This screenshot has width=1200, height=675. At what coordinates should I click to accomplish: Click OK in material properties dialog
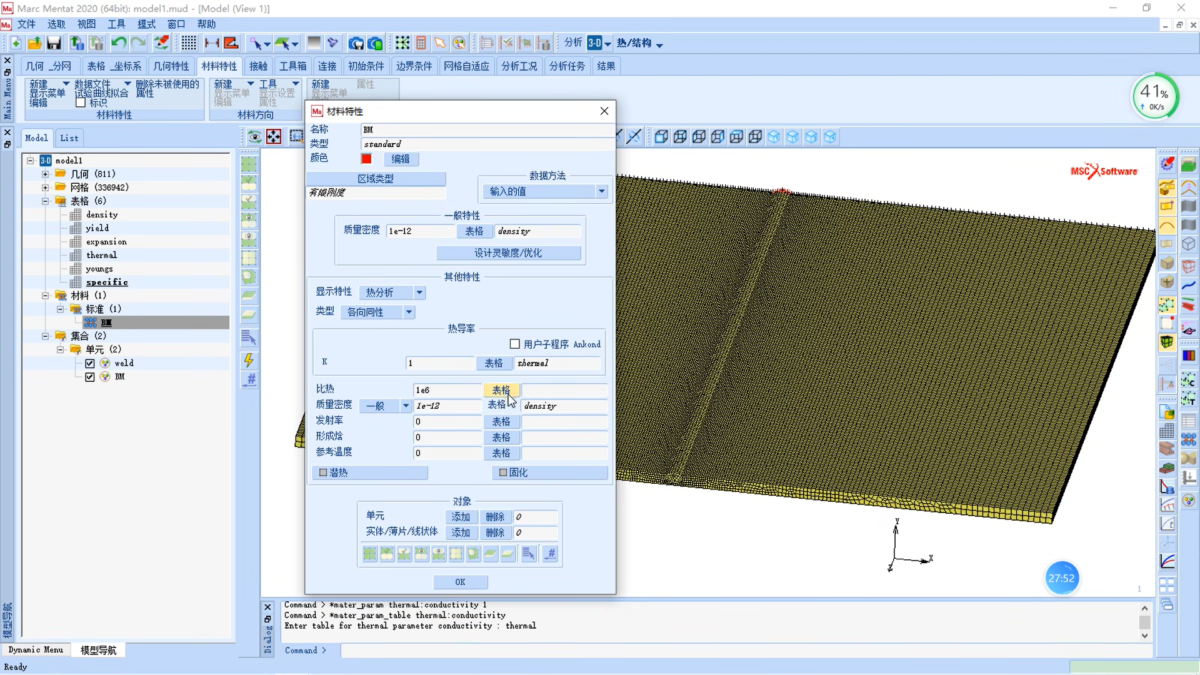click(x=460, y=582)
